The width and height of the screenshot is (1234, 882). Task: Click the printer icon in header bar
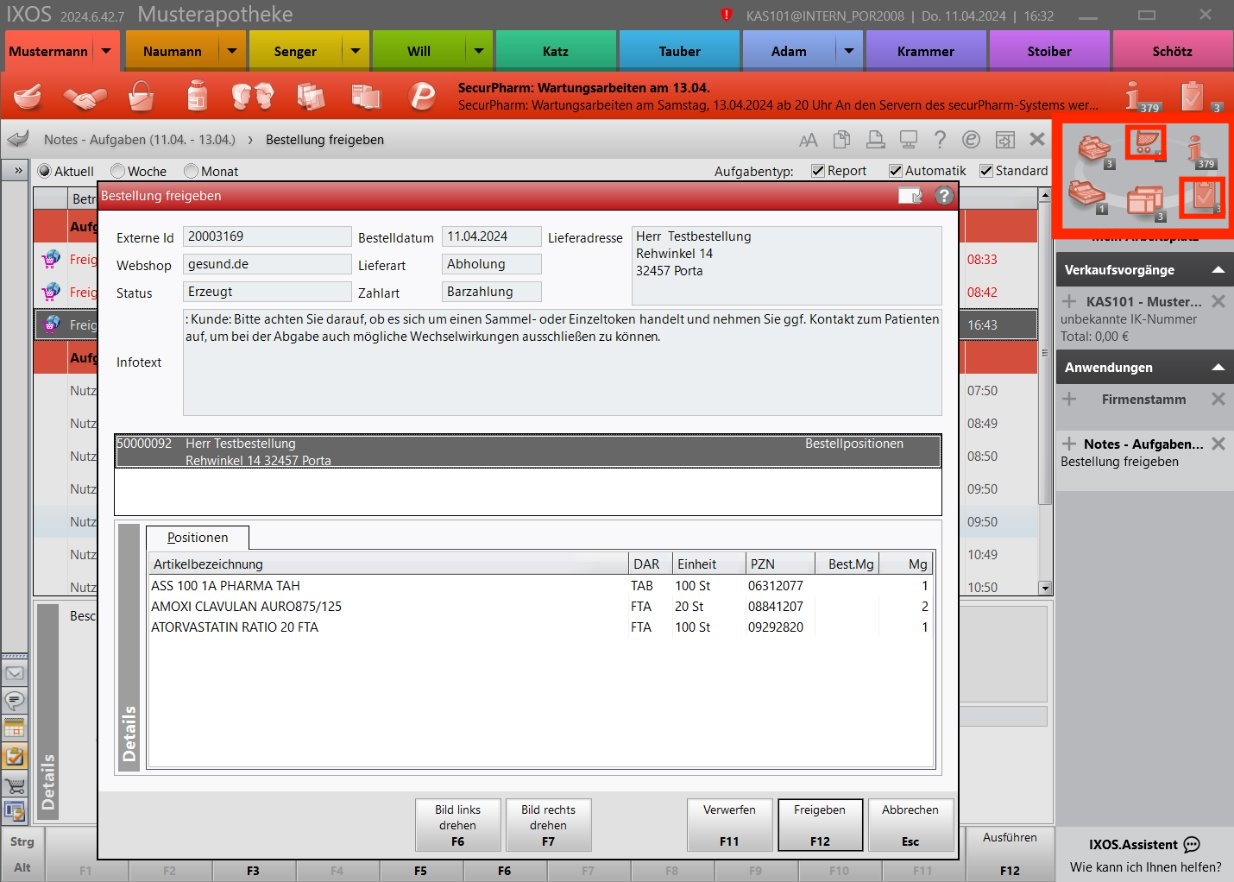click(x=875, y=140)
